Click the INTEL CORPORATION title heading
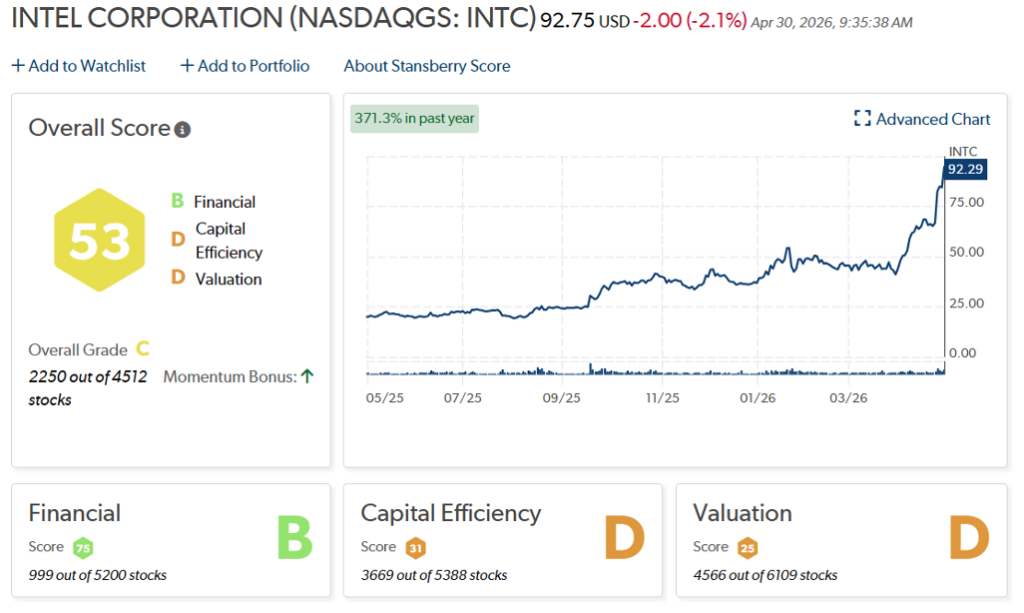Image resolution: width=1024 pixels, height=613 pixels. pyautogui.click(x=274, y=18)
